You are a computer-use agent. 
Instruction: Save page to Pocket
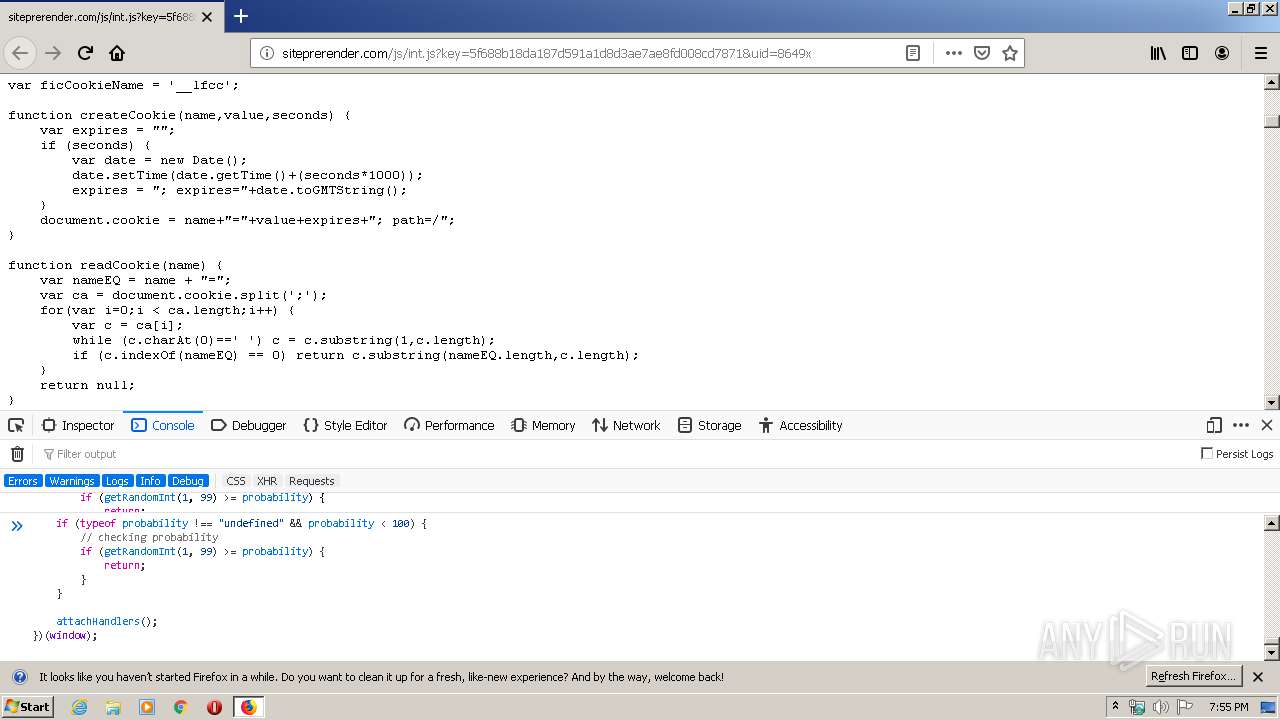point(982,53)
